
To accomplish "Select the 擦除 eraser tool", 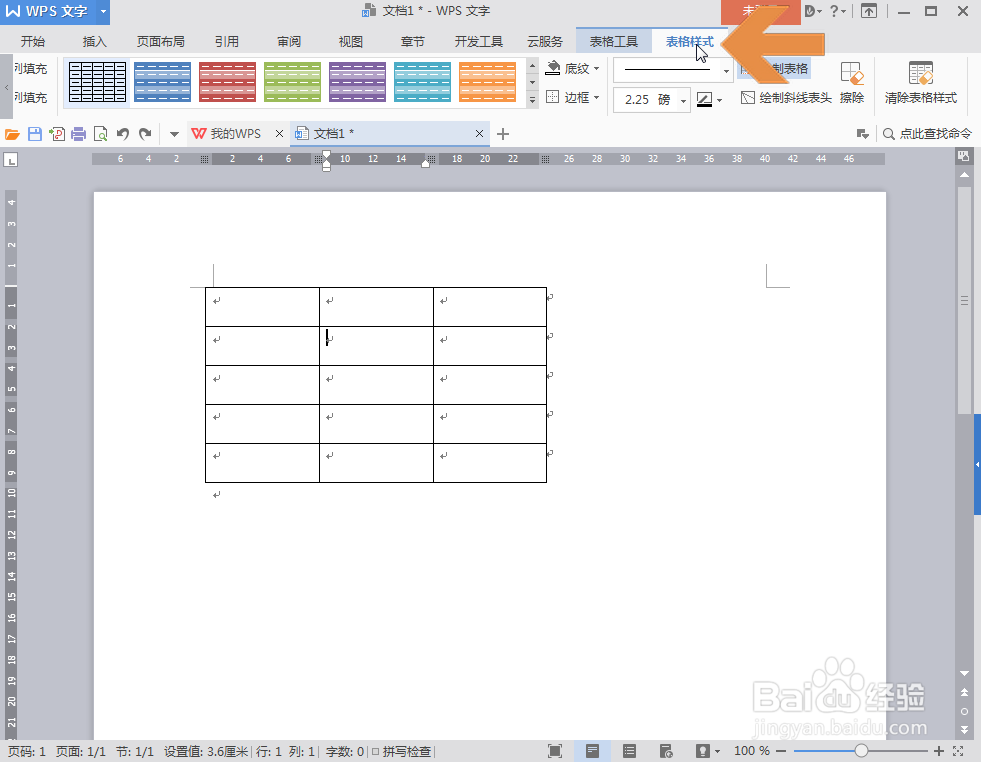I will [851, 83].
